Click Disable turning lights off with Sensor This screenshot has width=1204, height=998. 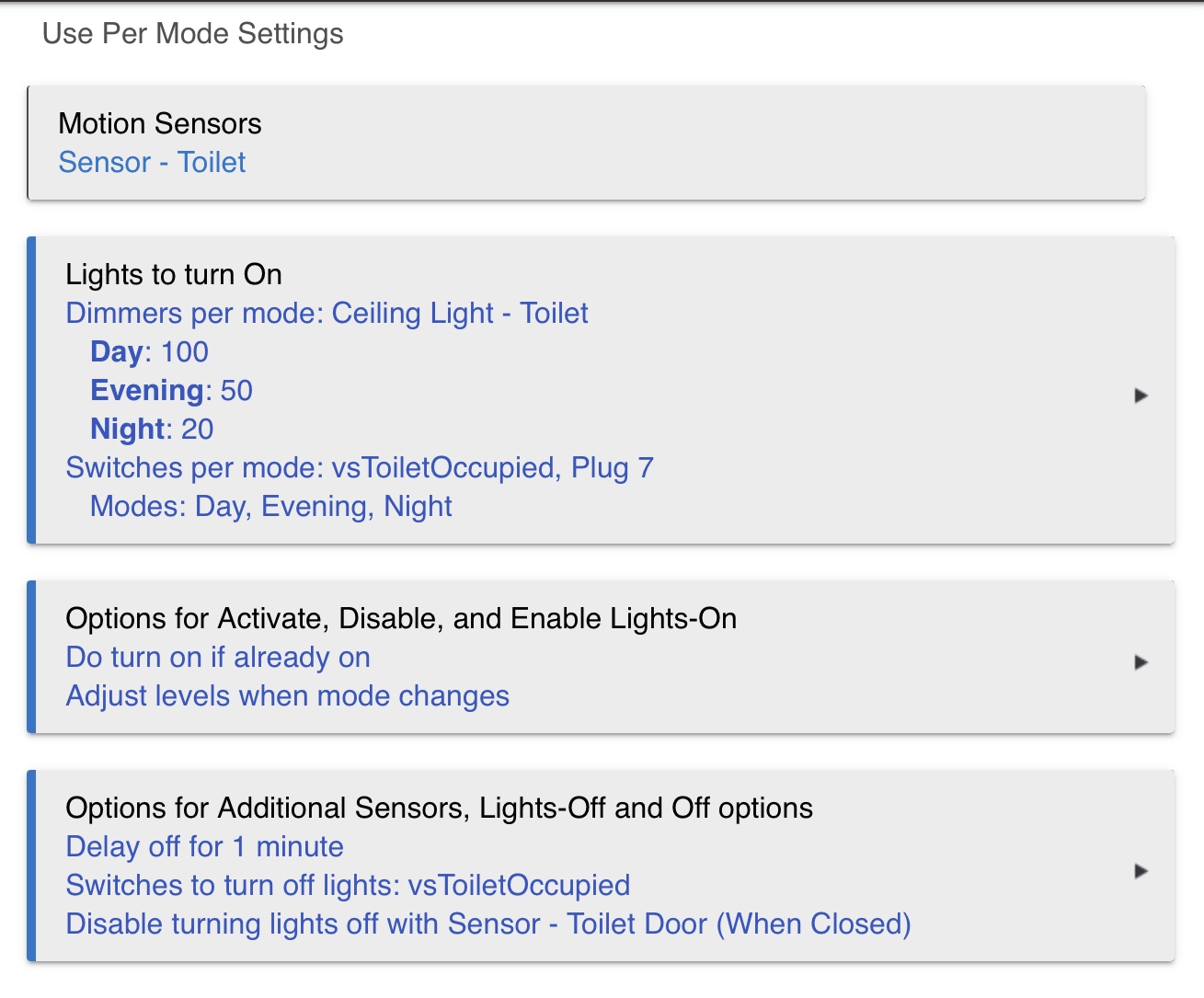coord(488,923)
